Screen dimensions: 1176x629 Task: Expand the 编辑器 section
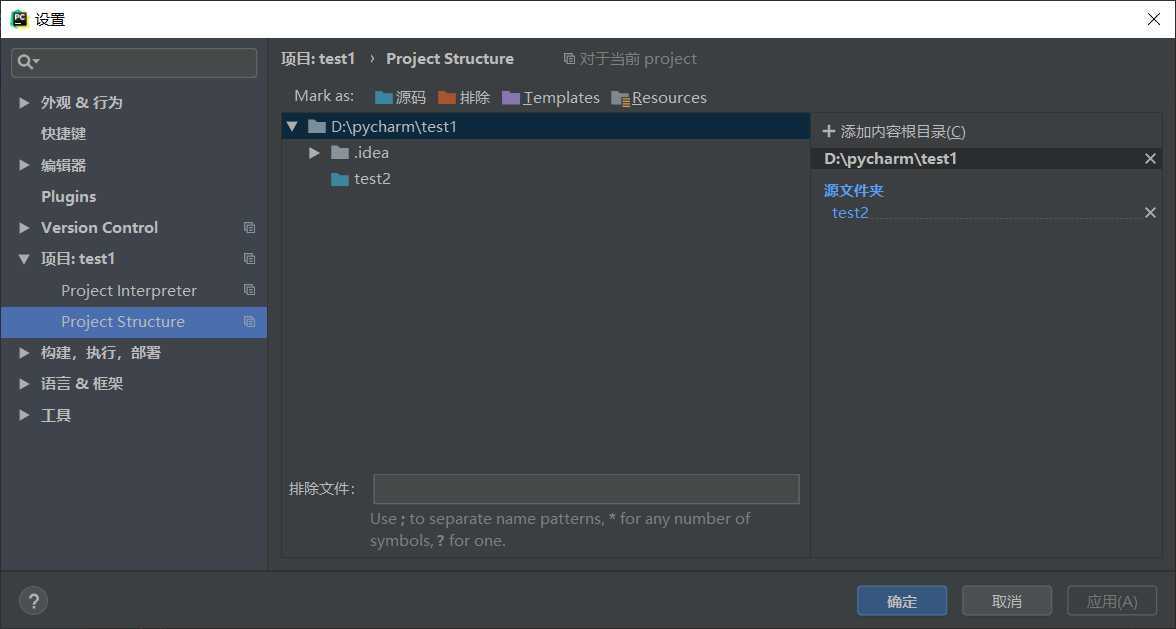(x=24, y=165)
